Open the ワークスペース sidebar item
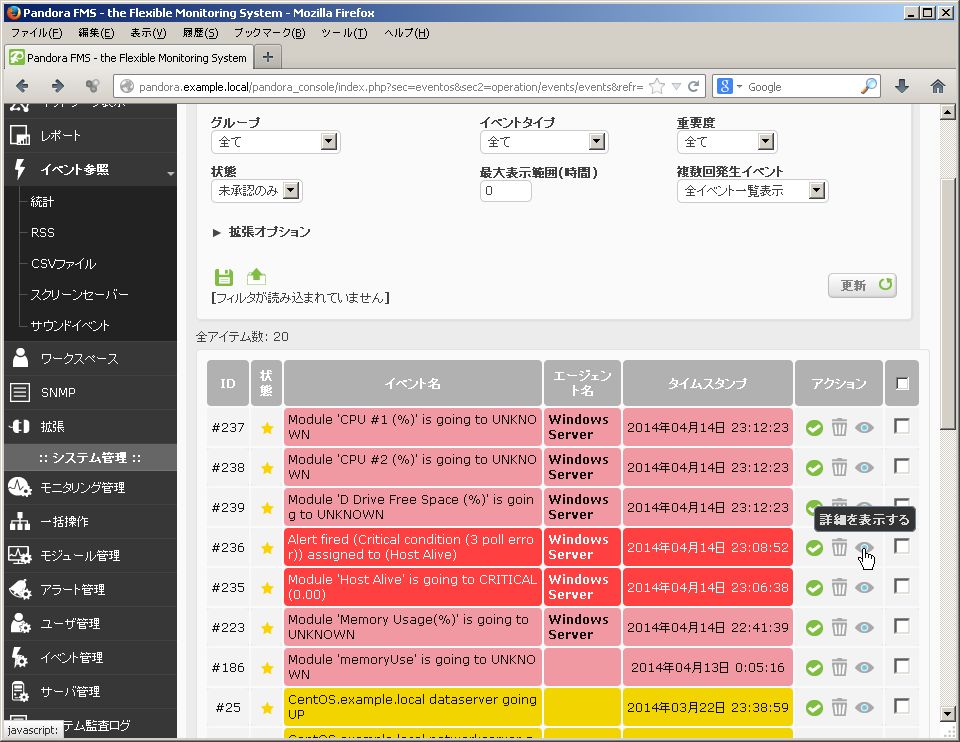 click(91, 359)
